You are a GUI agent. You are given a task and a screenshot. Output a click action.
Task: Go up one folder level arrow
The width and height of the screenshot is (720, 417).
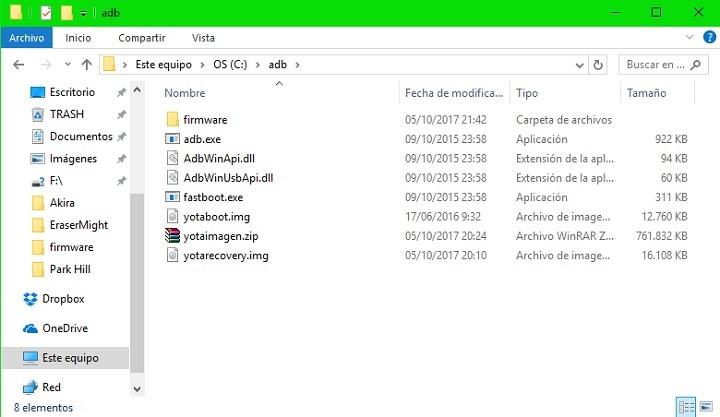87,65
